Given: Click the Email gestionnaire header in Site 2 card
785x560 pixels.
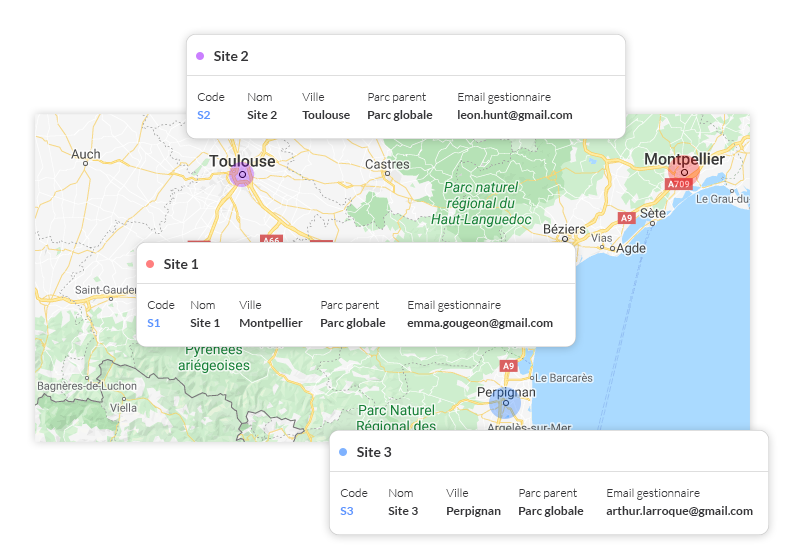Looking at the screenshot, I should (x=504, y=97).
